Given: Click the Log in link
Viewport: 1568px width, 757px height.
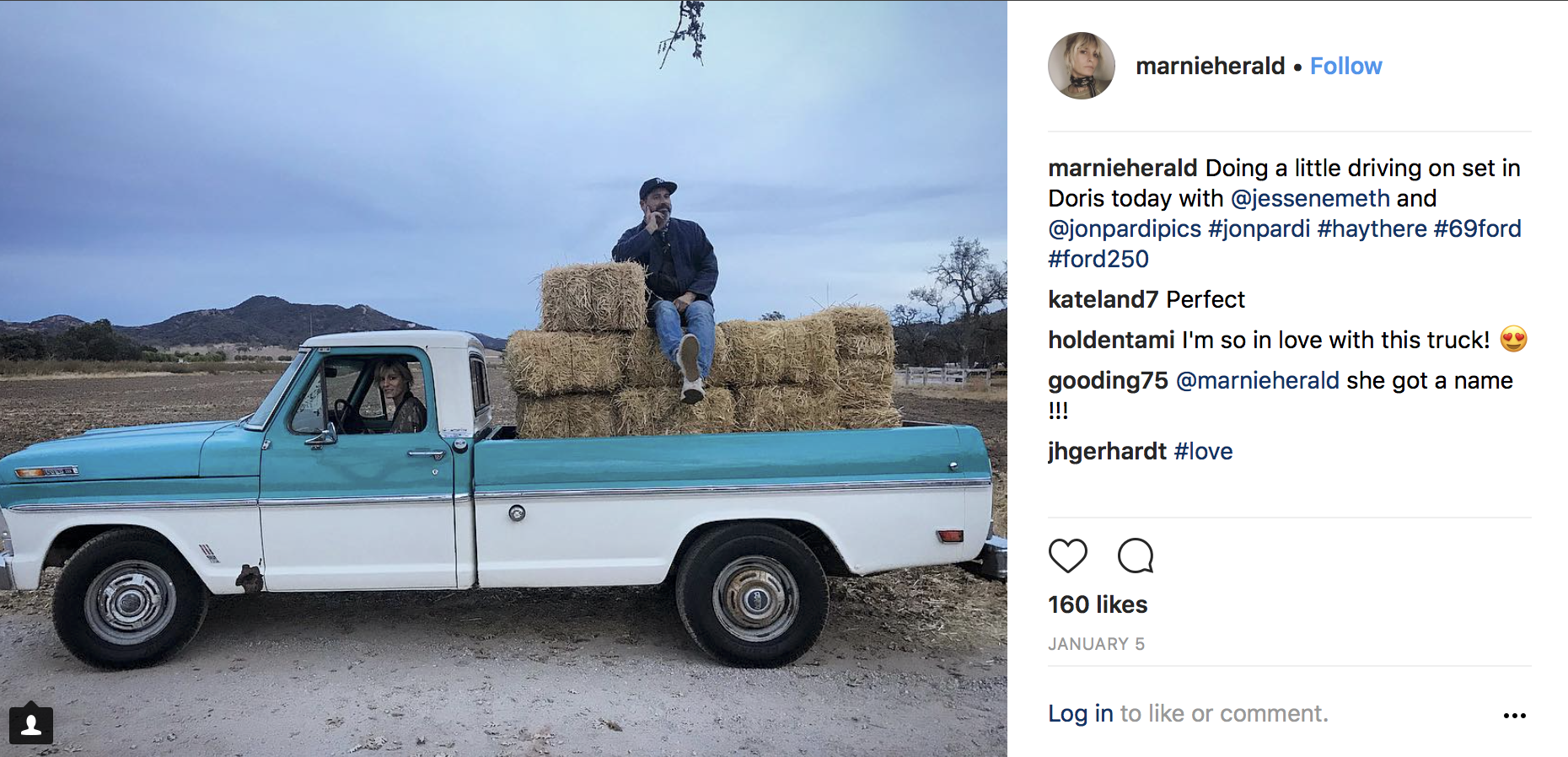Looking at the screenshot, I should pyautogui.click(x=1080, y=713).
